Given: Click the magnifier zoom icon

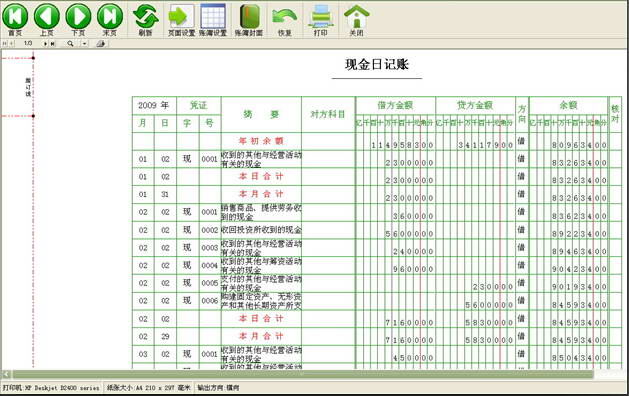Looking at the screenshot, I should 71,43.
